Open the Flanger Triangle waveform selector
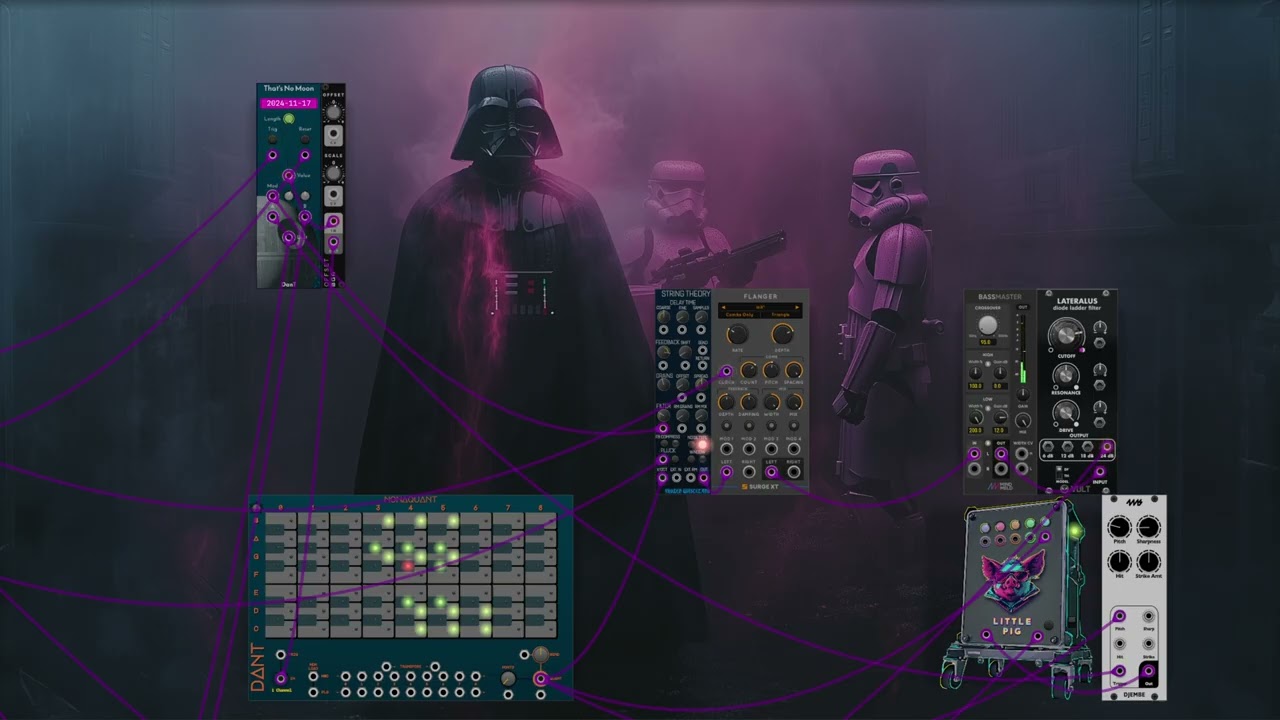 pyautogui.click(x=781, y=314)
